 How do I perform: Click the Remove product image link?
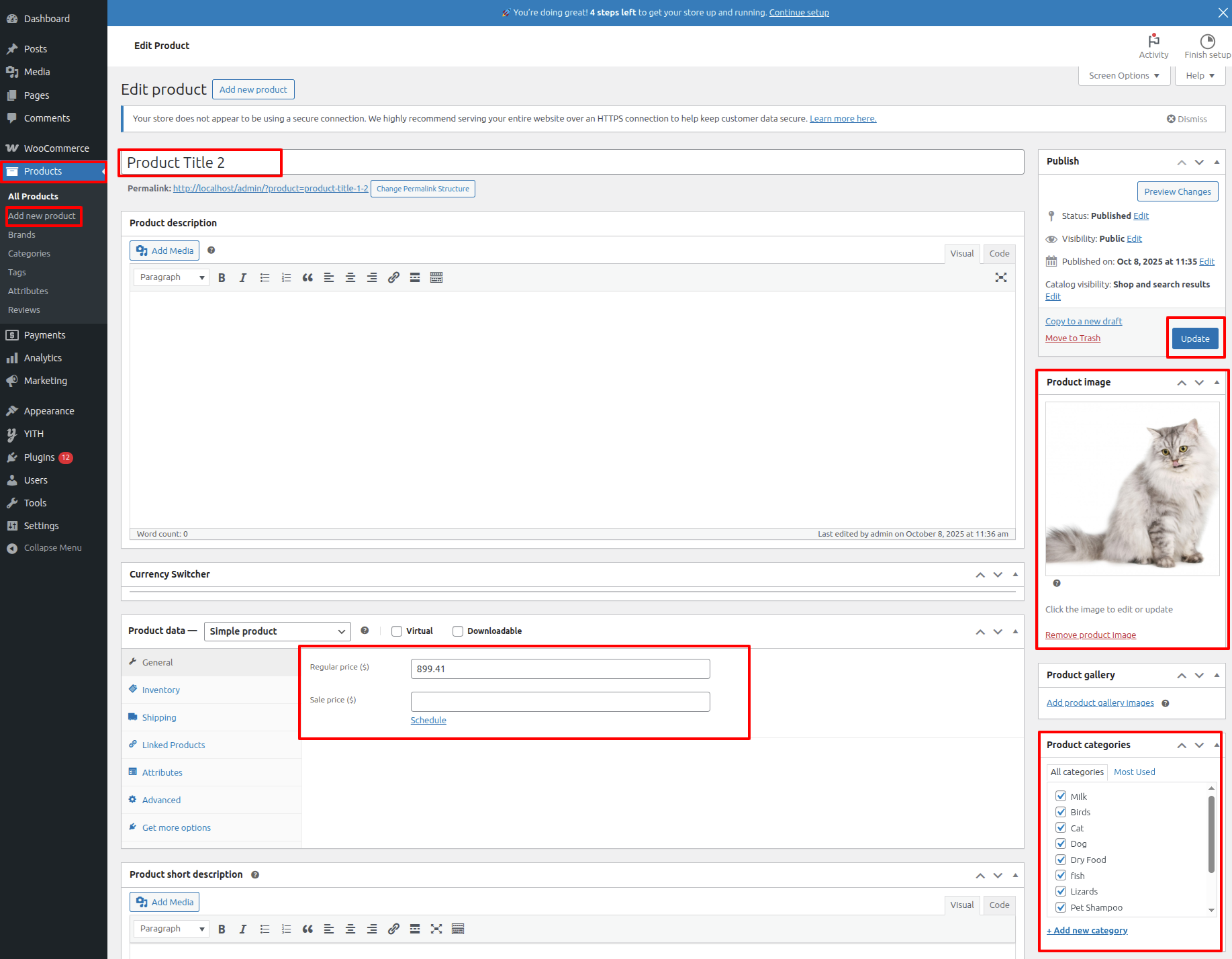coord(1090,635)
